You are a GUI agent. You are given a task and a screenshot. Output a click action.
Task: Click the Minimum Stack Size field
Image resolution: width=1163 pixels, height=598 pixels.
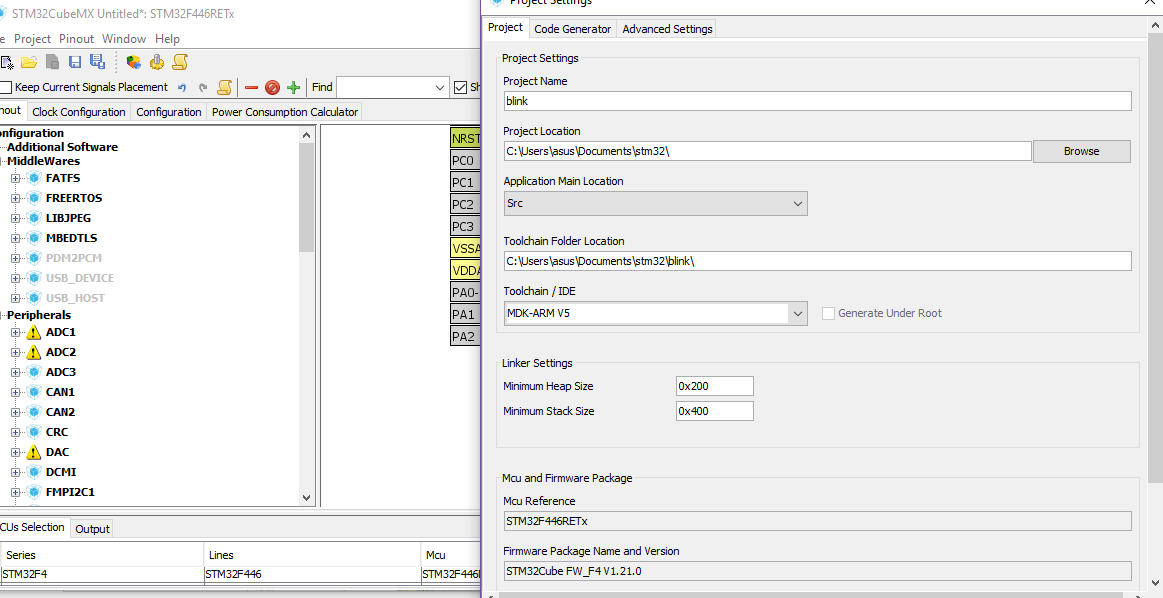tap(714, 411)
